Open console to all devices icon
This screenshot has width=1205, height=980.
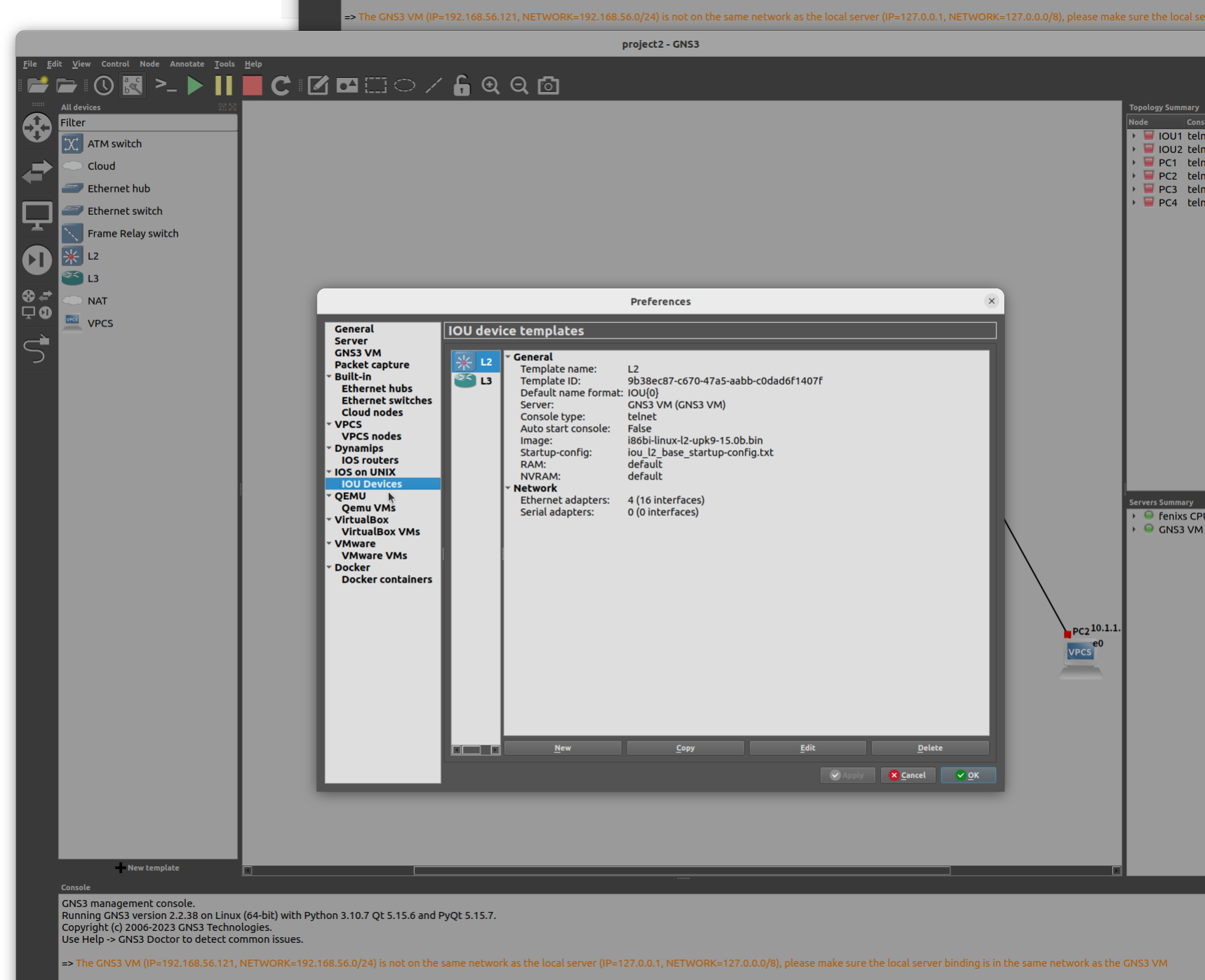click(166, 86)
